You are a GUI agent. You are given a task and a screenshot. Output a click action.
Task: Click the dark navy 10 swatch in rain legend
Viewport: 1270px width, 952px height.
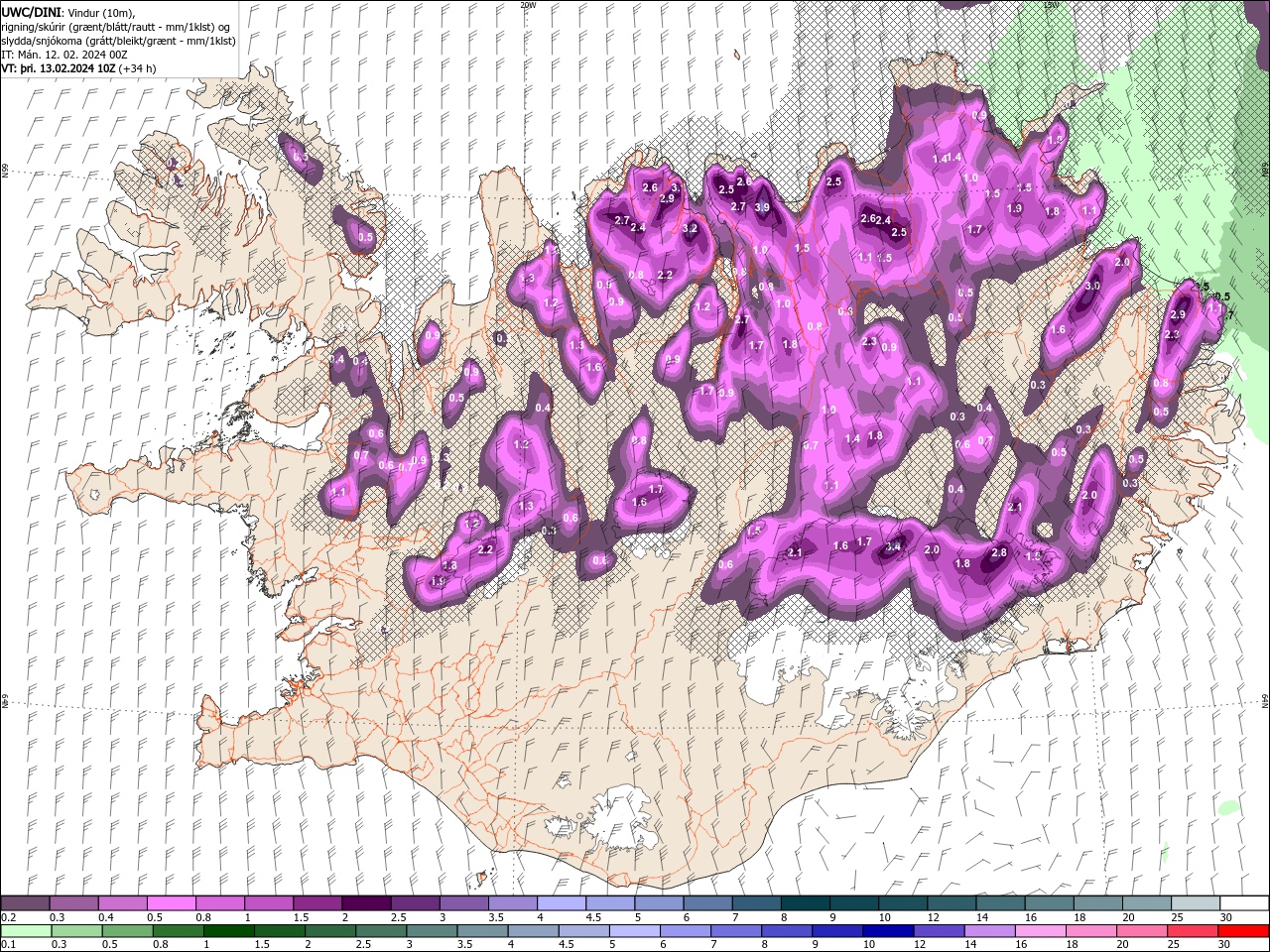click(888, 930)
